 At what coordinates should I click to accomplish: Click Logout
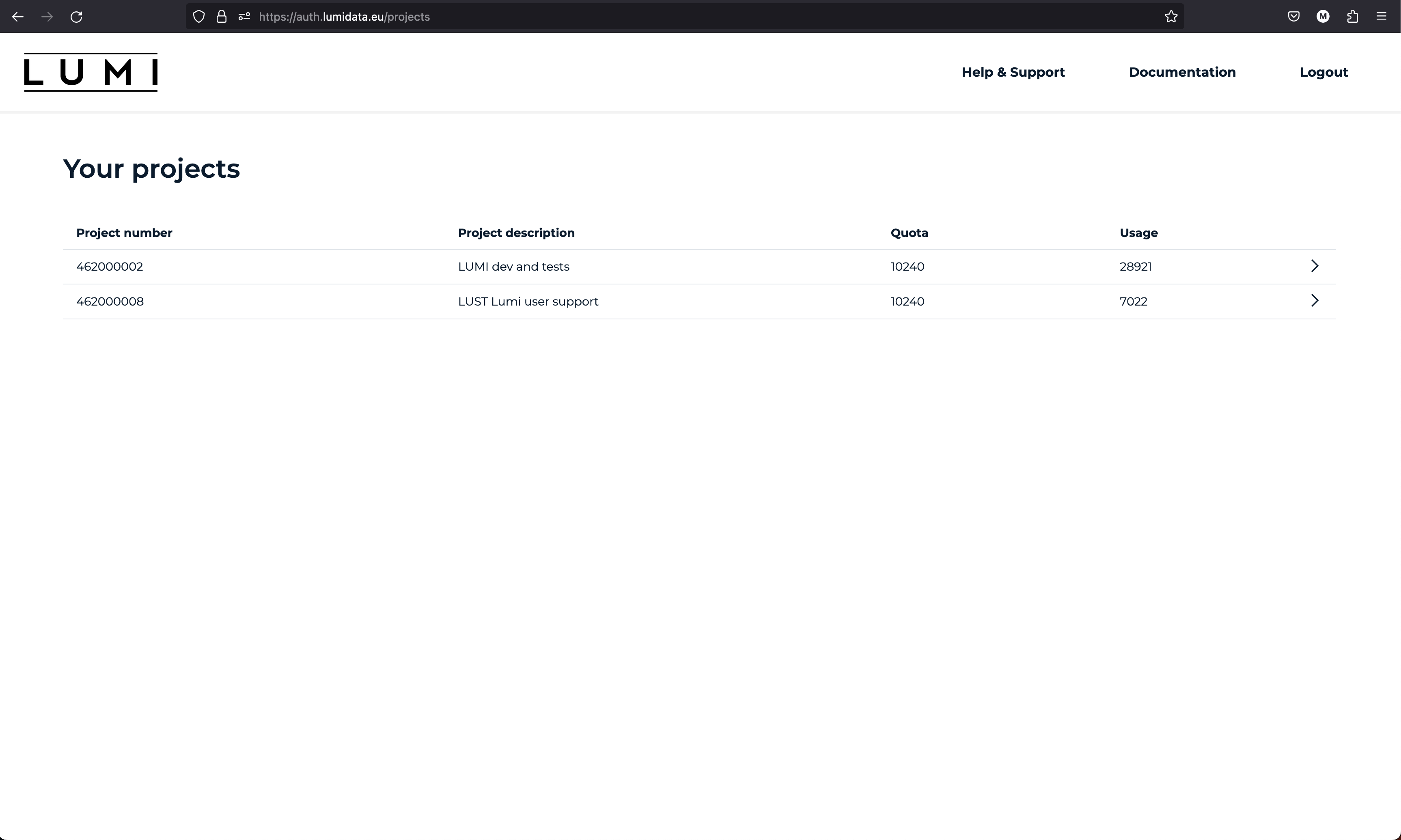click(x=1324, y=72)
